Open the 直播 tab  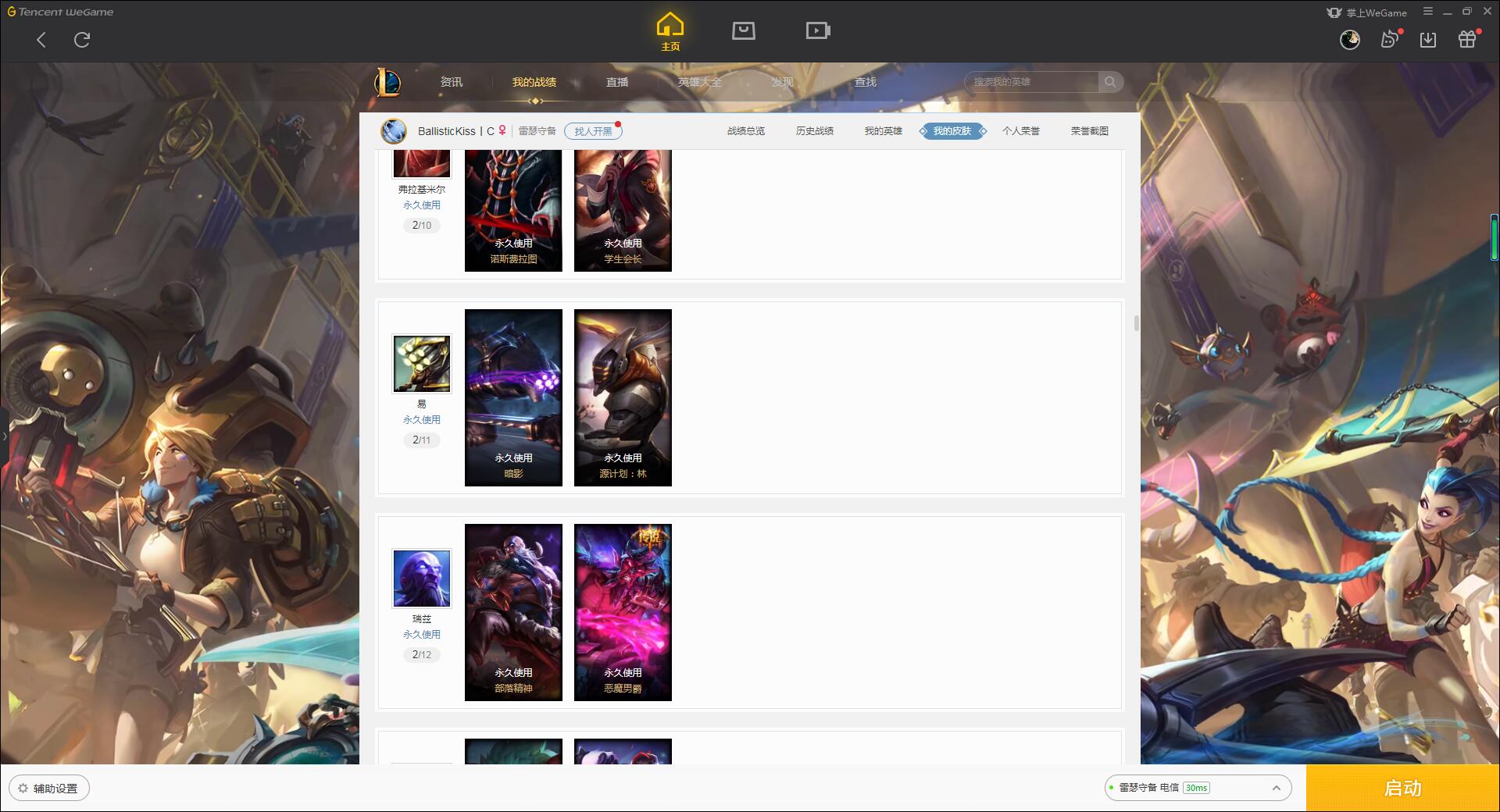[617, 82]
